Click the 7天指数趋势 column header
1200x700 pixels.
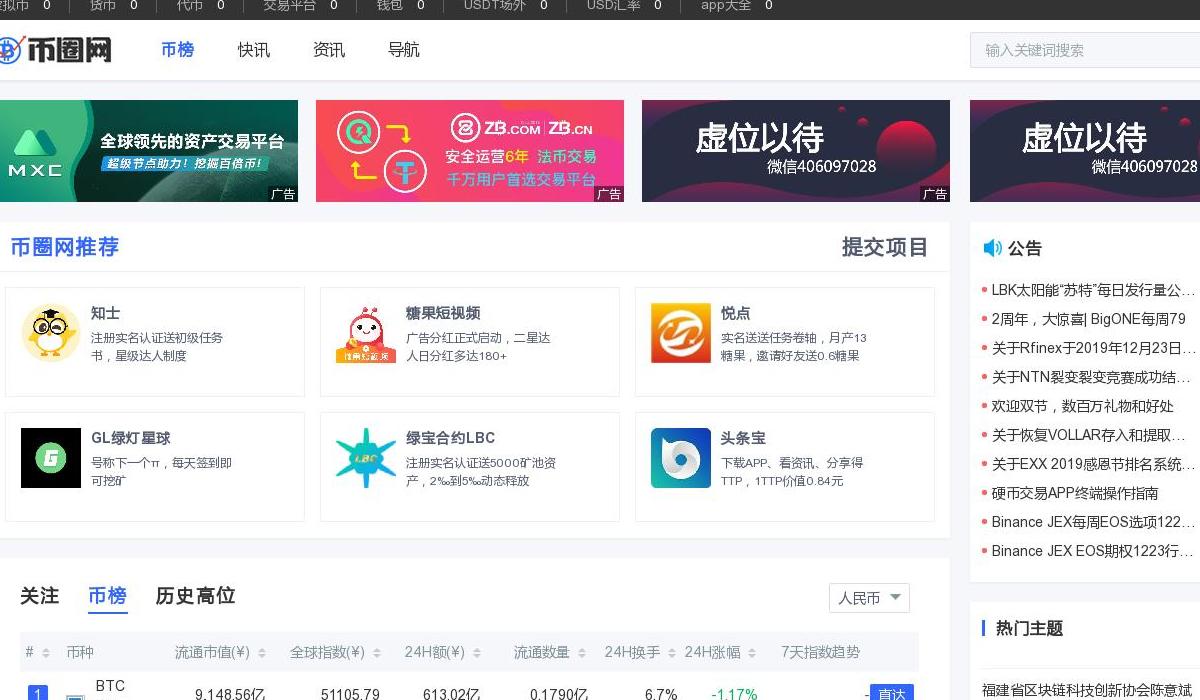tap(820, 653)
